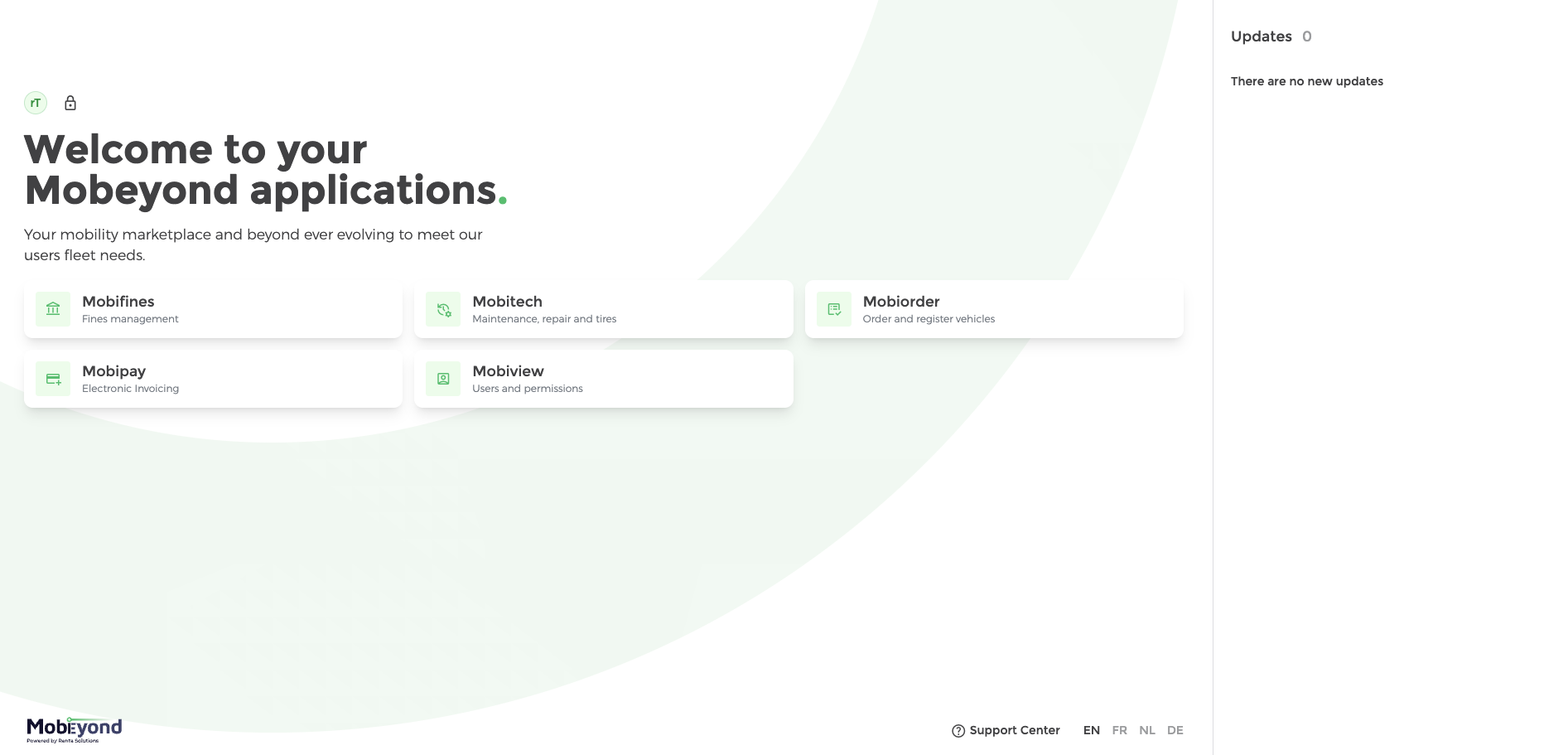Launch Mobiorder to order vehicles

tap(994, 309)
